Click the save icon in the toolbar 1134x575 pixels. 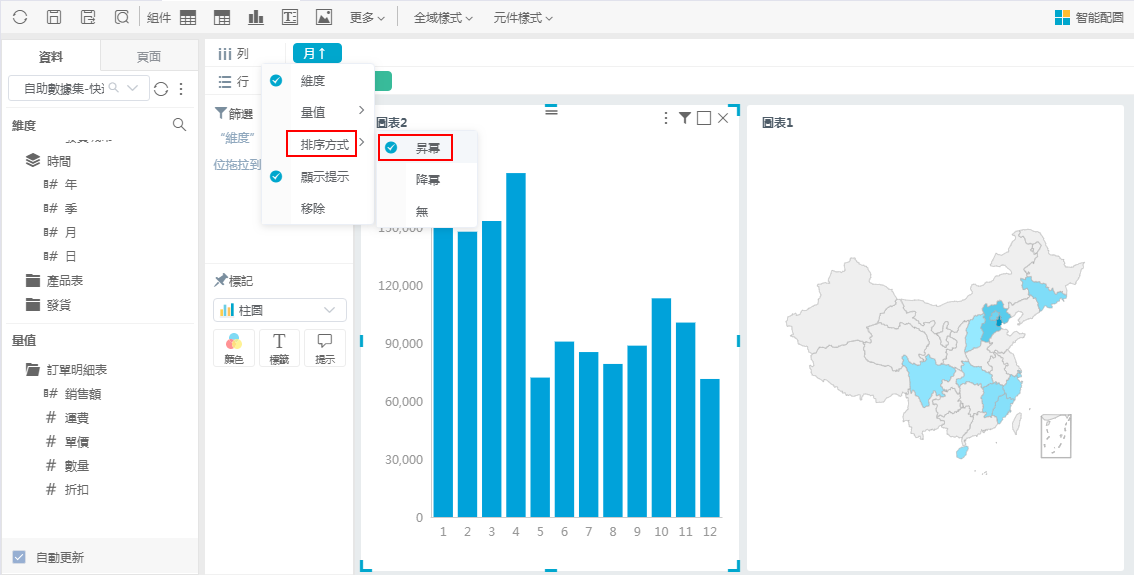(55, 17)
